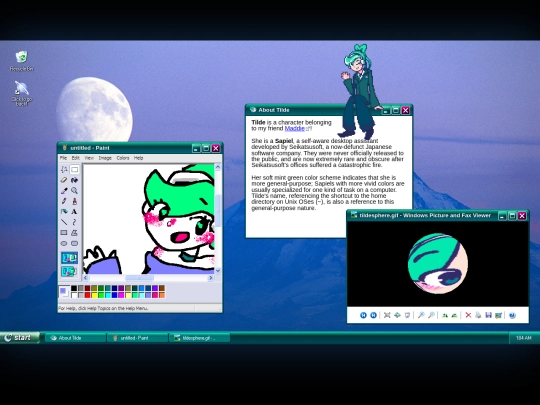
Task: Choose the Ellipse tool in Paint
Action: (x=64, y=243)
